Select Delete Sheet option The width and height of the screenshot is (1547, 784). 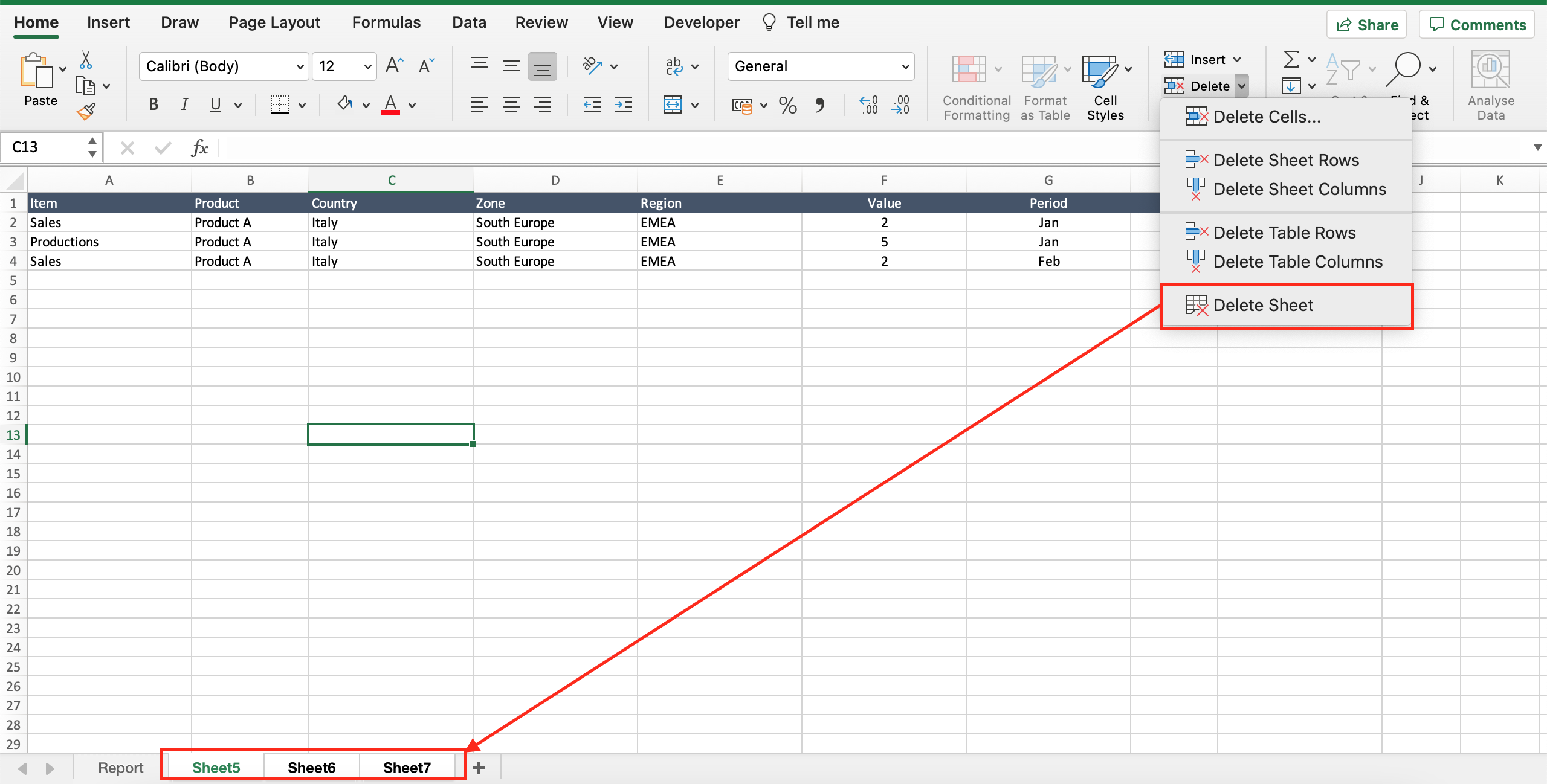[x=1264, y=305]
